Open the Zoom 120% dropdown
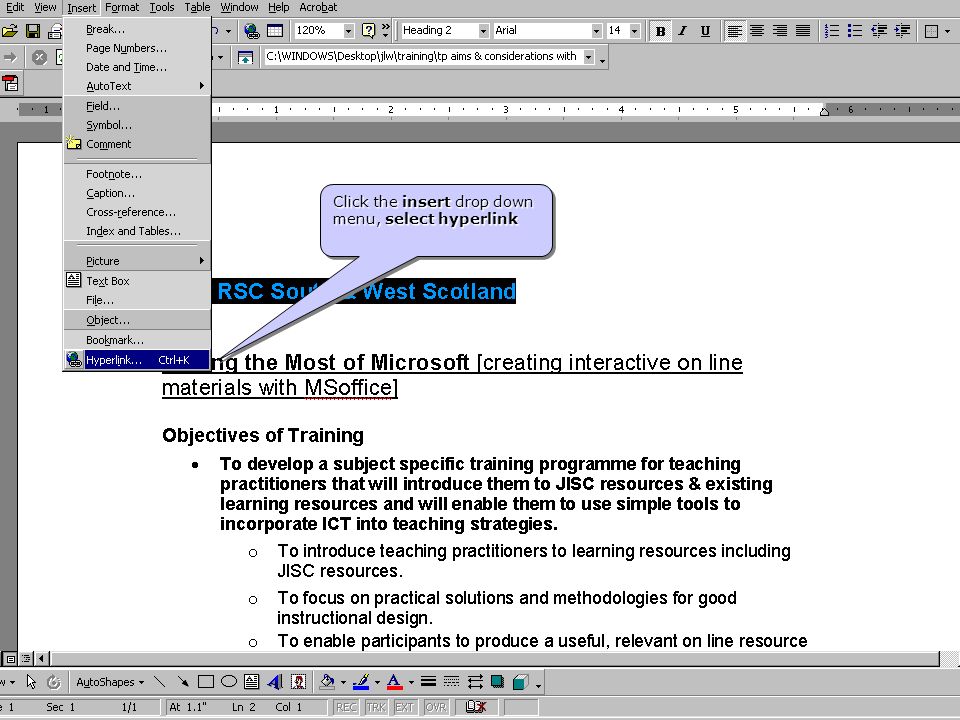The image size is (960, 720). pyautogui.click(x=348, y=31)
